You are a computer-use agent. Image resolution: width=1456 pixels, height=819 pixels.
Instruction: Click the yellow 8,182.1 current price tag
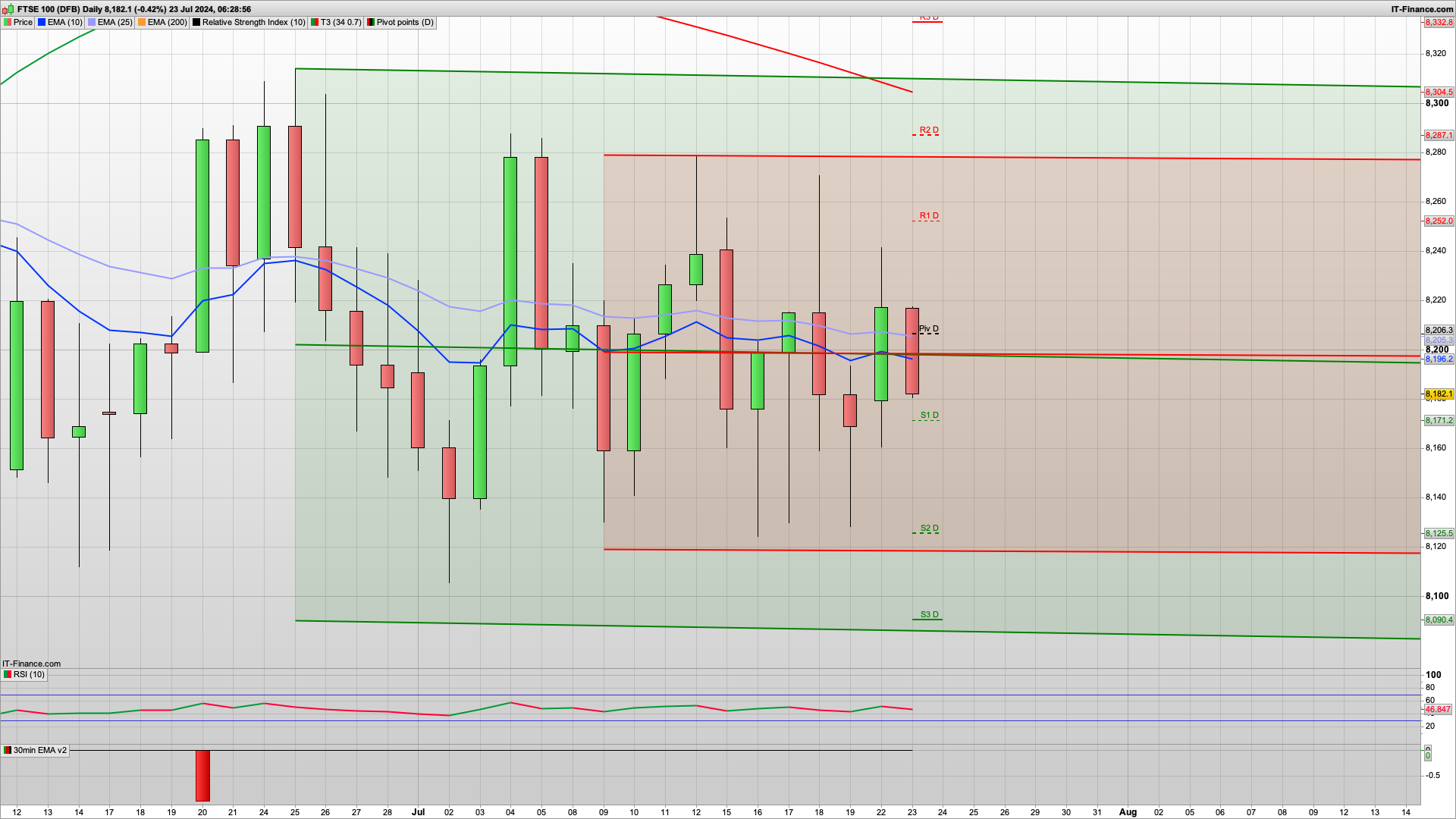point(1439,394)
